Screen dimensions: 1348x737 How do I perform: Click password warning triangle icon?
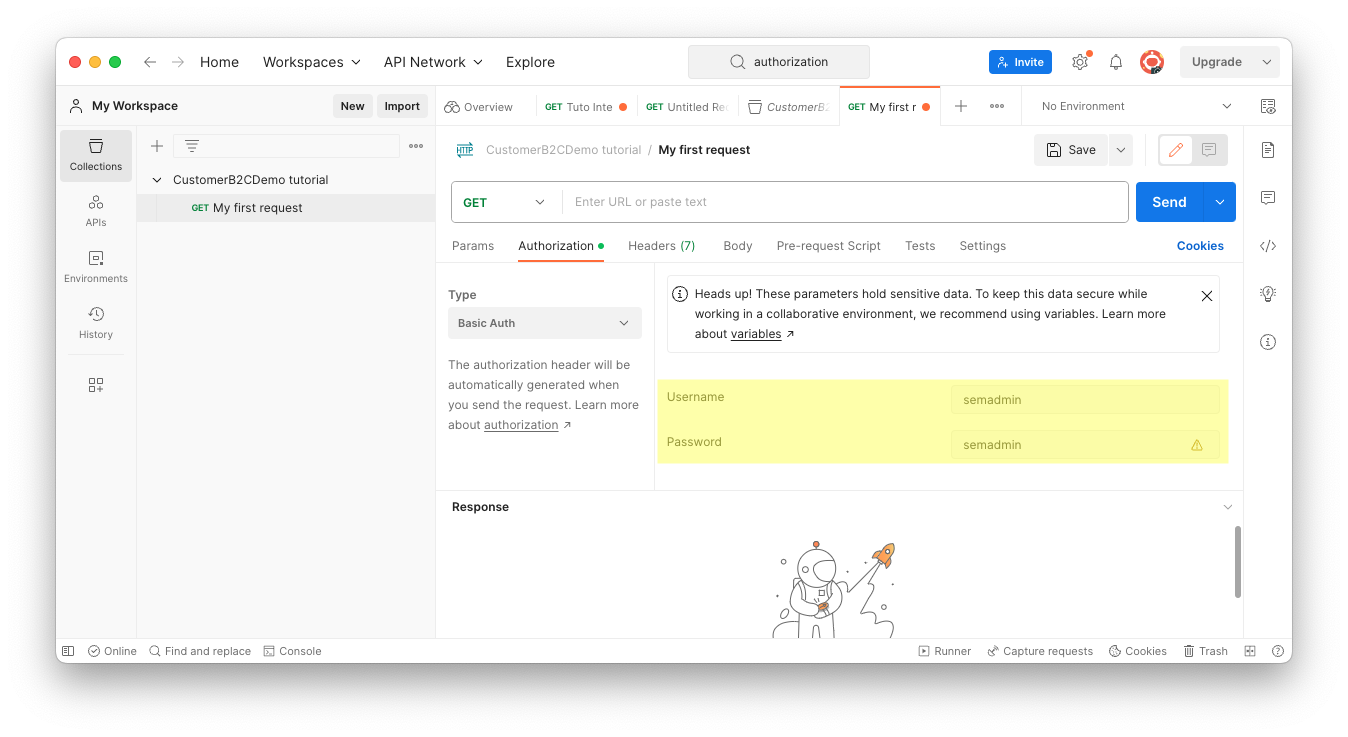[x=1197, y=445]
